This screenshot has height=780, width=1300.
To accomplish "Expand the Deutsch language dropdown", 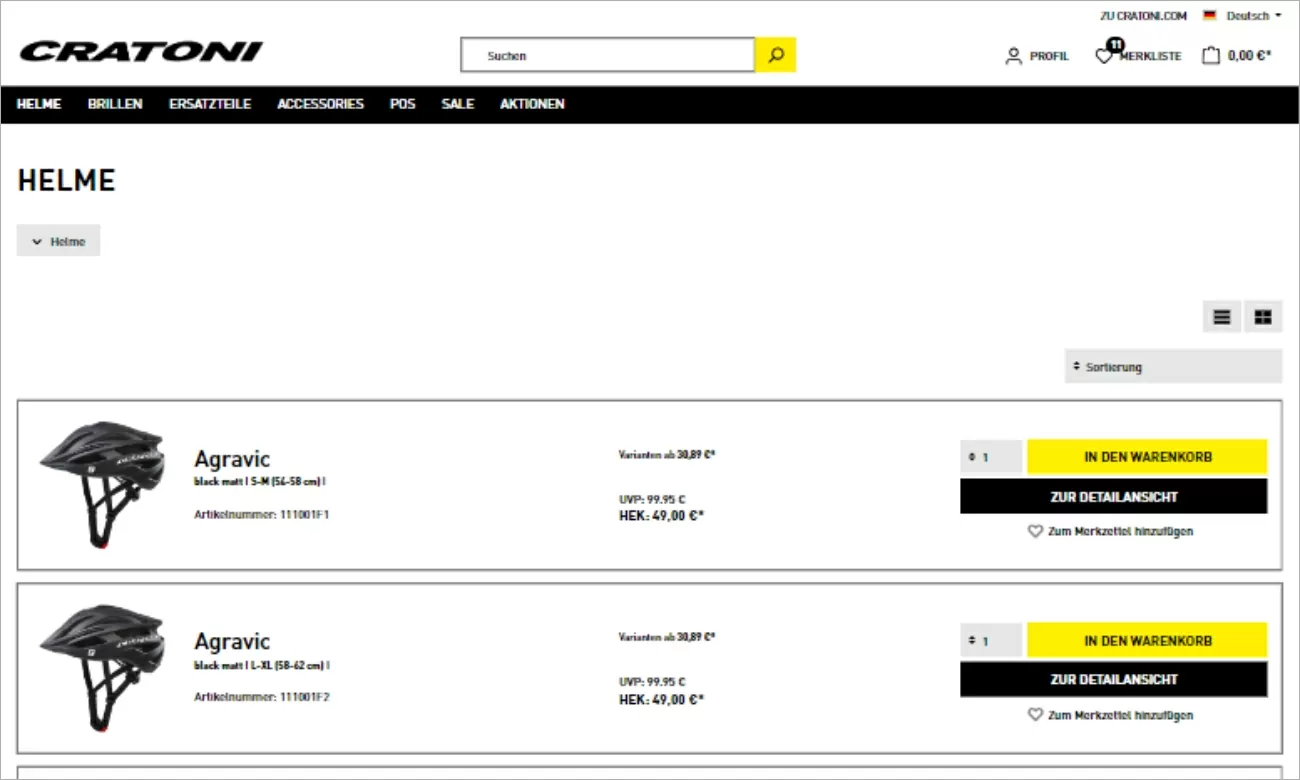I will (x=1248, y=15).
